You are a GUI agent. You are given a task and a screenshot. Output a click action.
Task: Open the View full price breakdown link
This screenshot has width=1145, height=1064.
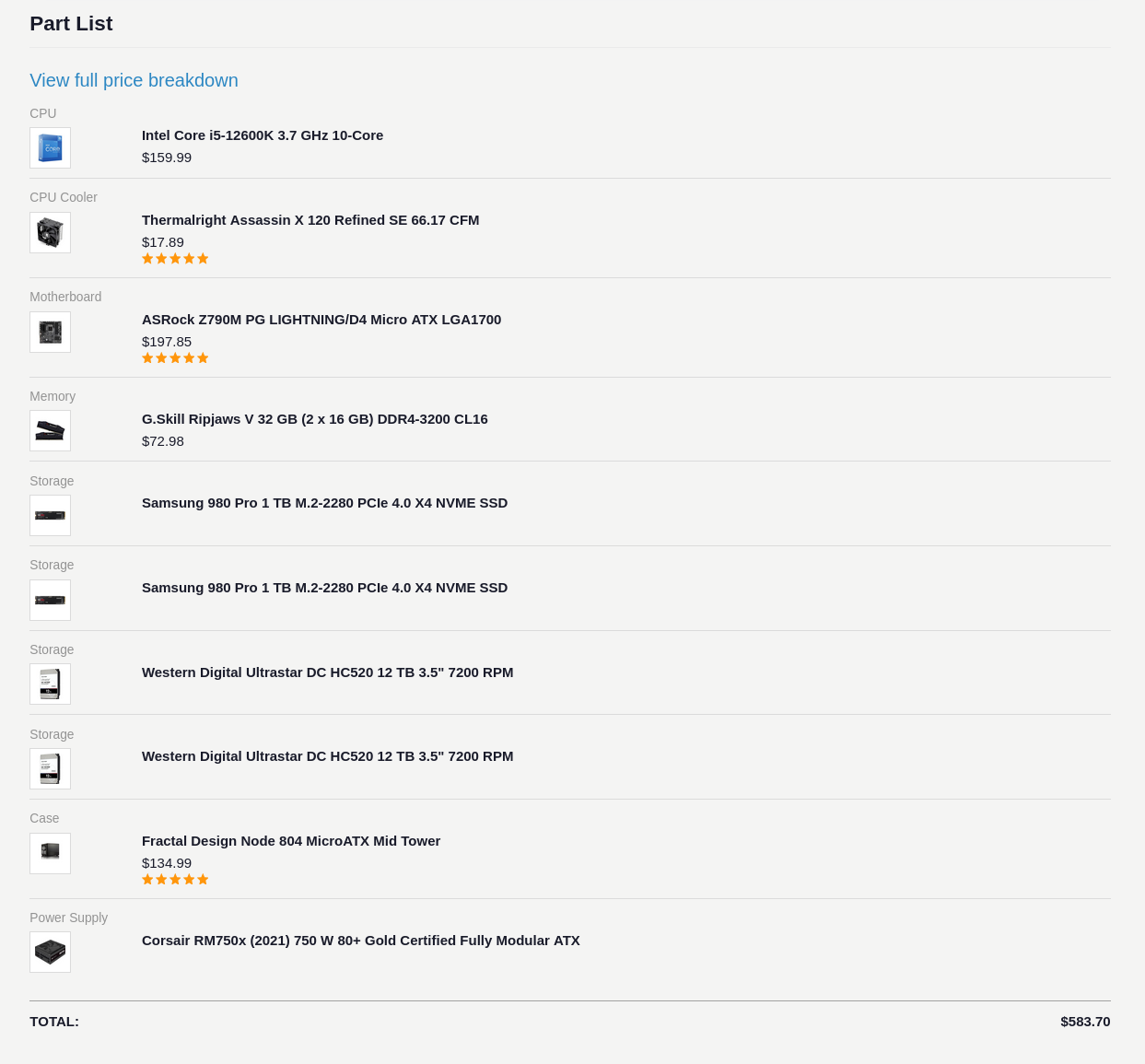point(134,80)
